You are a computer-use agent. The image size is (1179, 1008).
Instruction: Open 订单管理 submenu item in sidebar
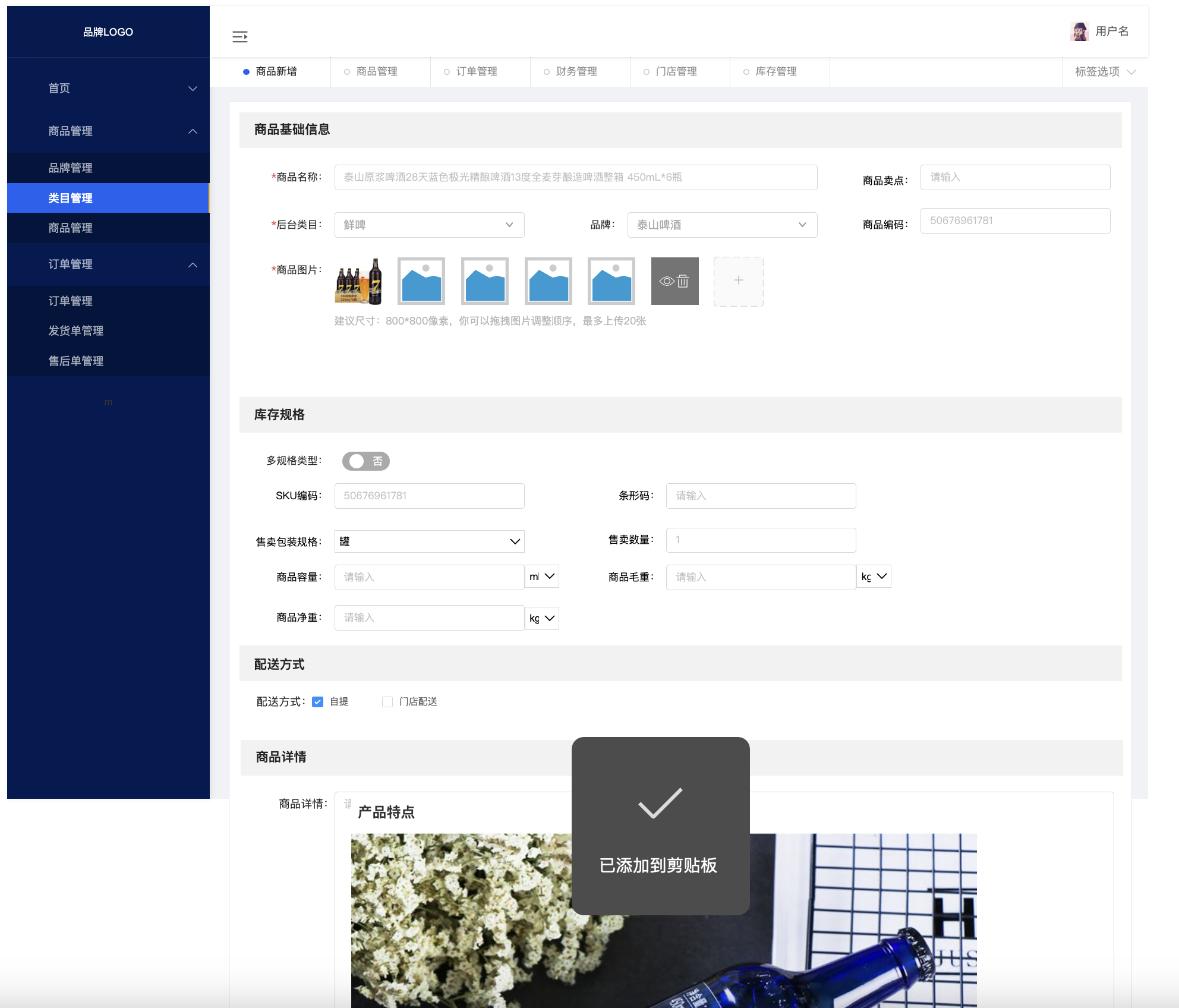108,301
